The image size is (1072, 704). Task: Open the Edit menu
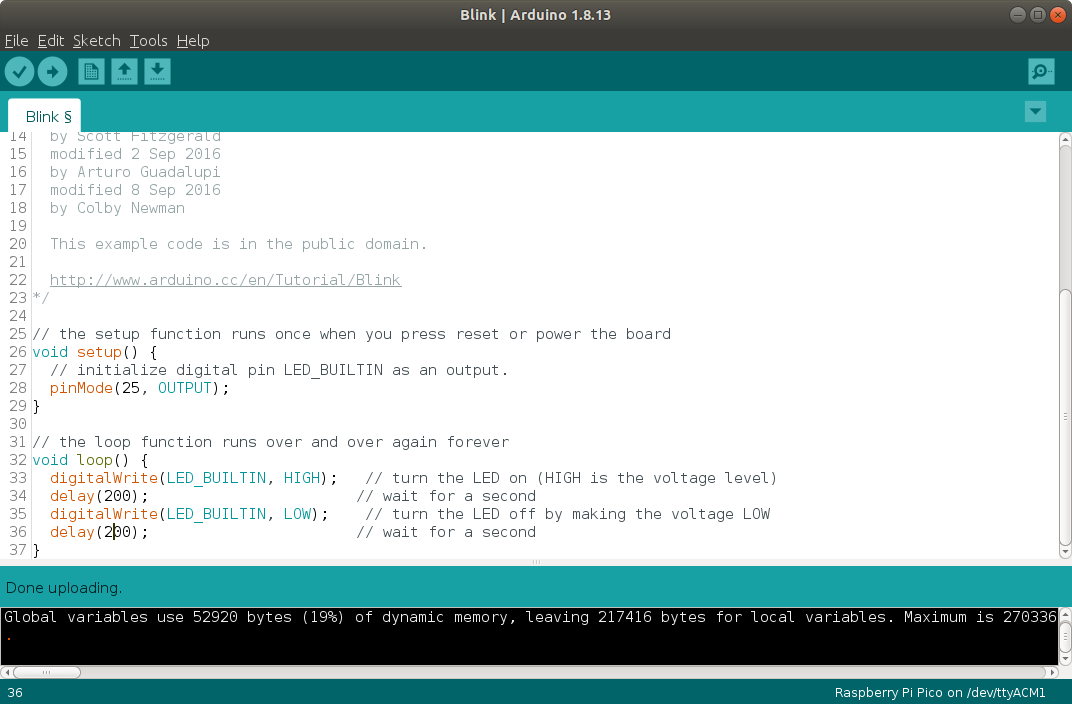click(51, 41)
